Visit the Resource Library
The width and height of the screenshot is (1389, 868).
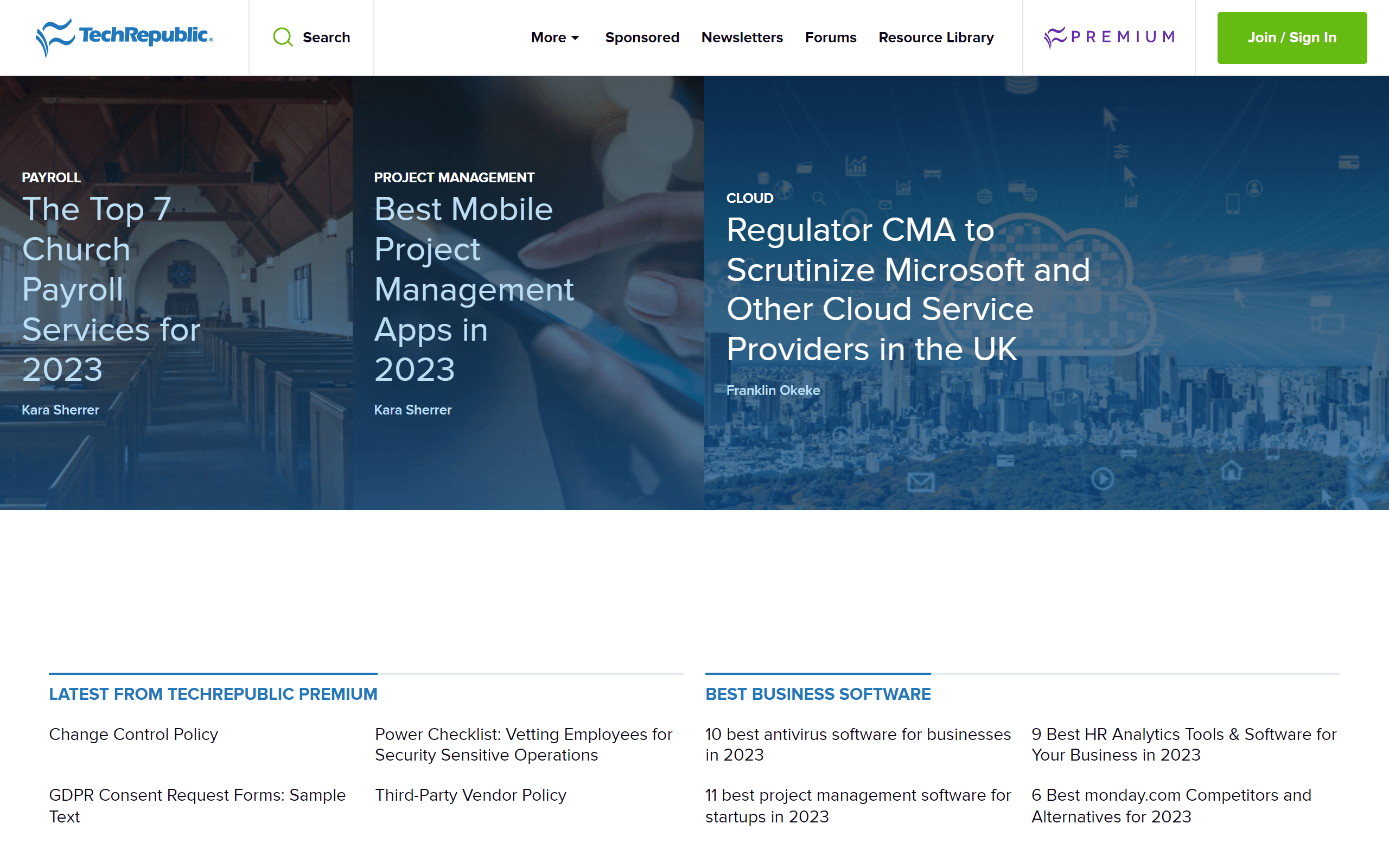pyautogui.click(x=935, y=37)
